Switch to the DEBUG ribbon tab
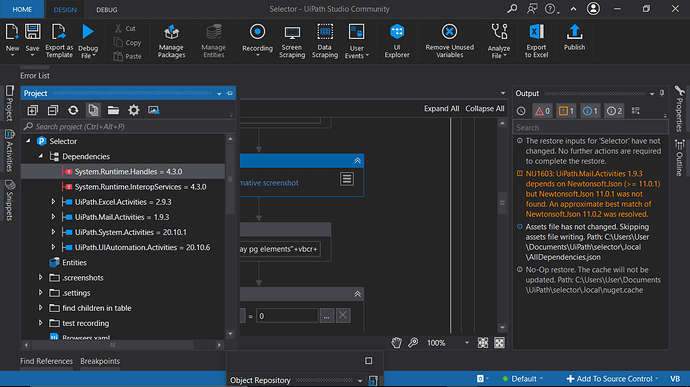 coord(107,9)
